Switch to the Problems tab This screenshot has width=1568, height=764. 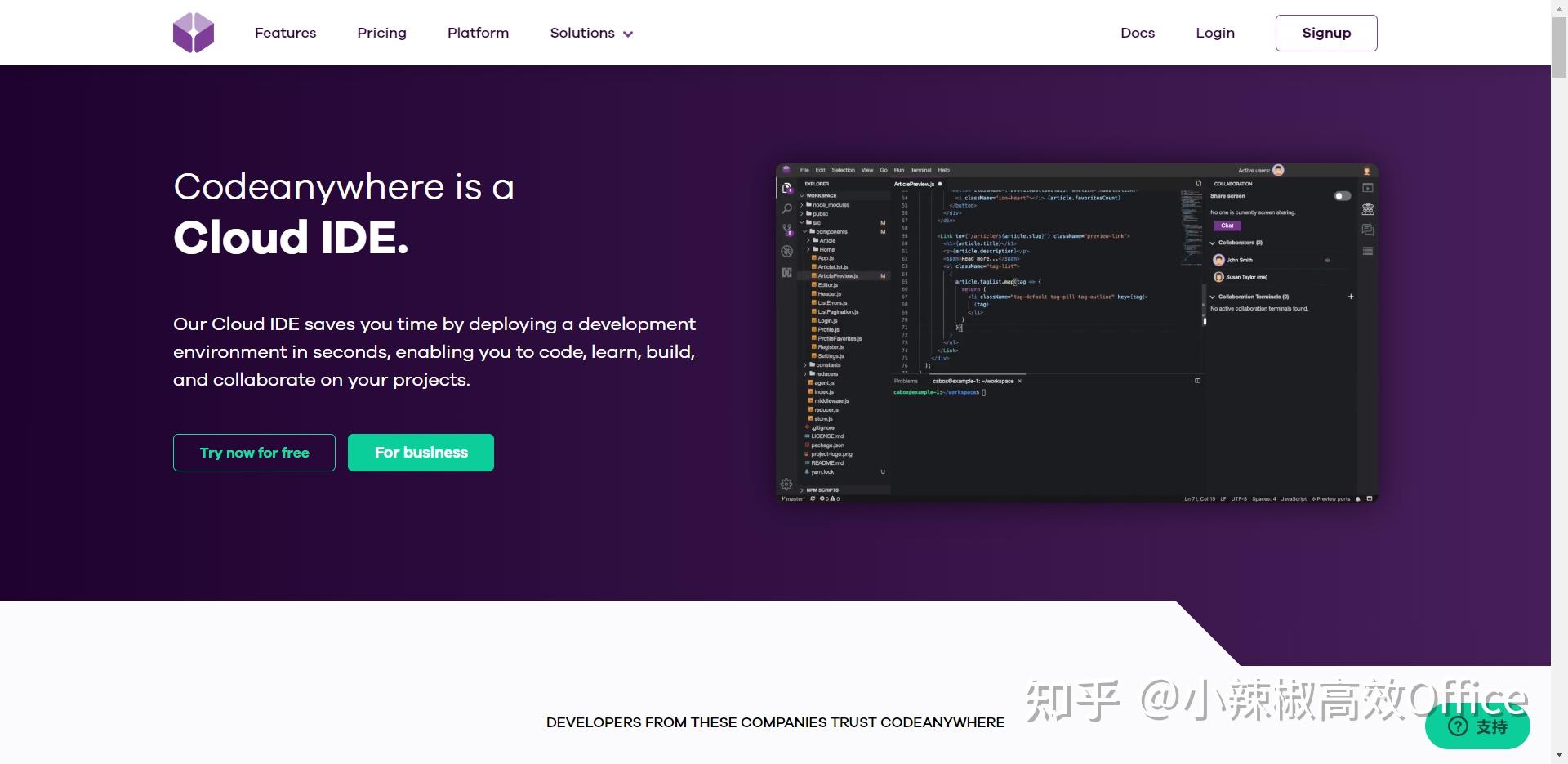click(905, 381)
